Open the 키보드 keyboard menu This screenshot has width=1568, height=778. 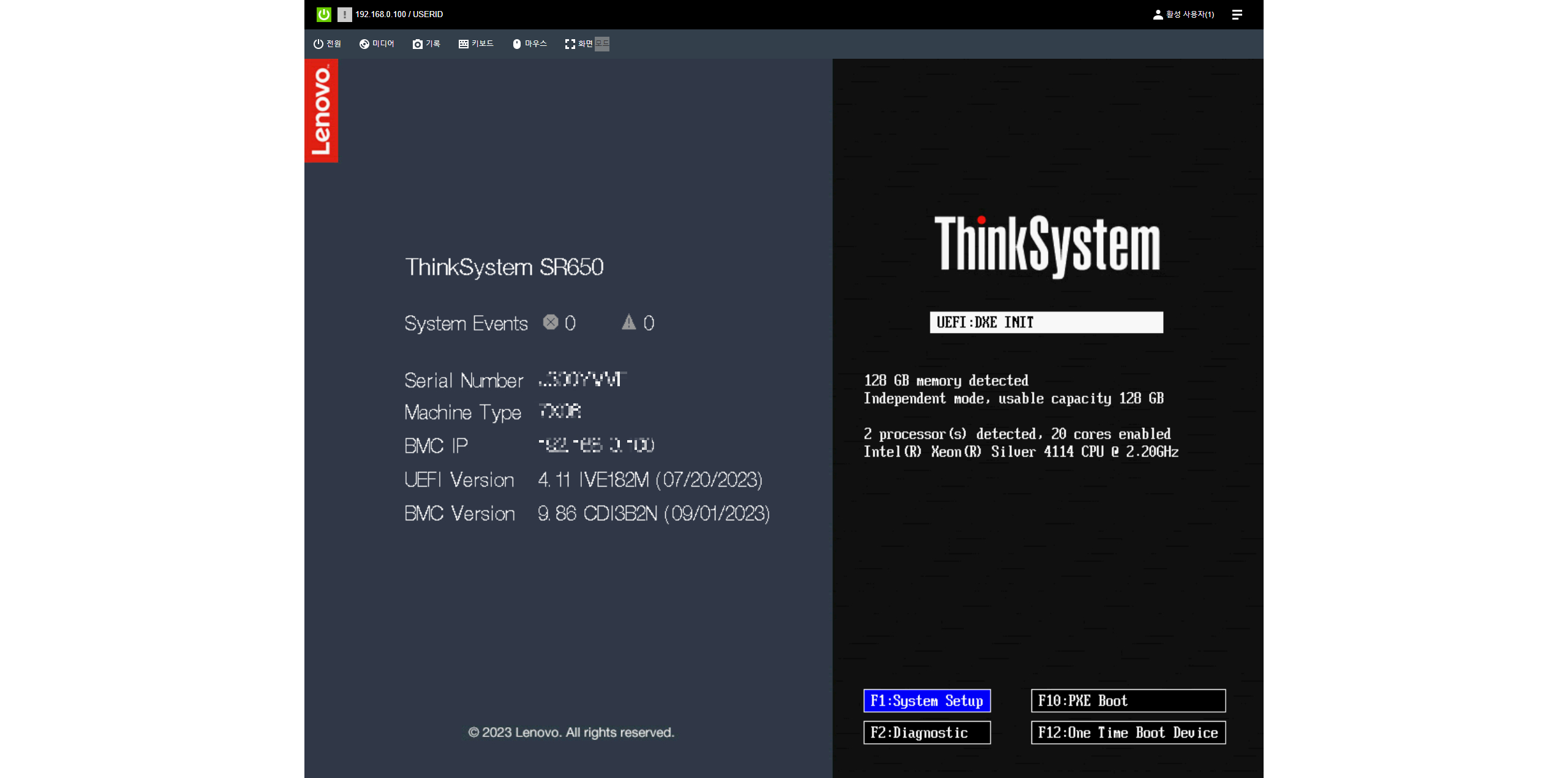[x=476, y=43]
